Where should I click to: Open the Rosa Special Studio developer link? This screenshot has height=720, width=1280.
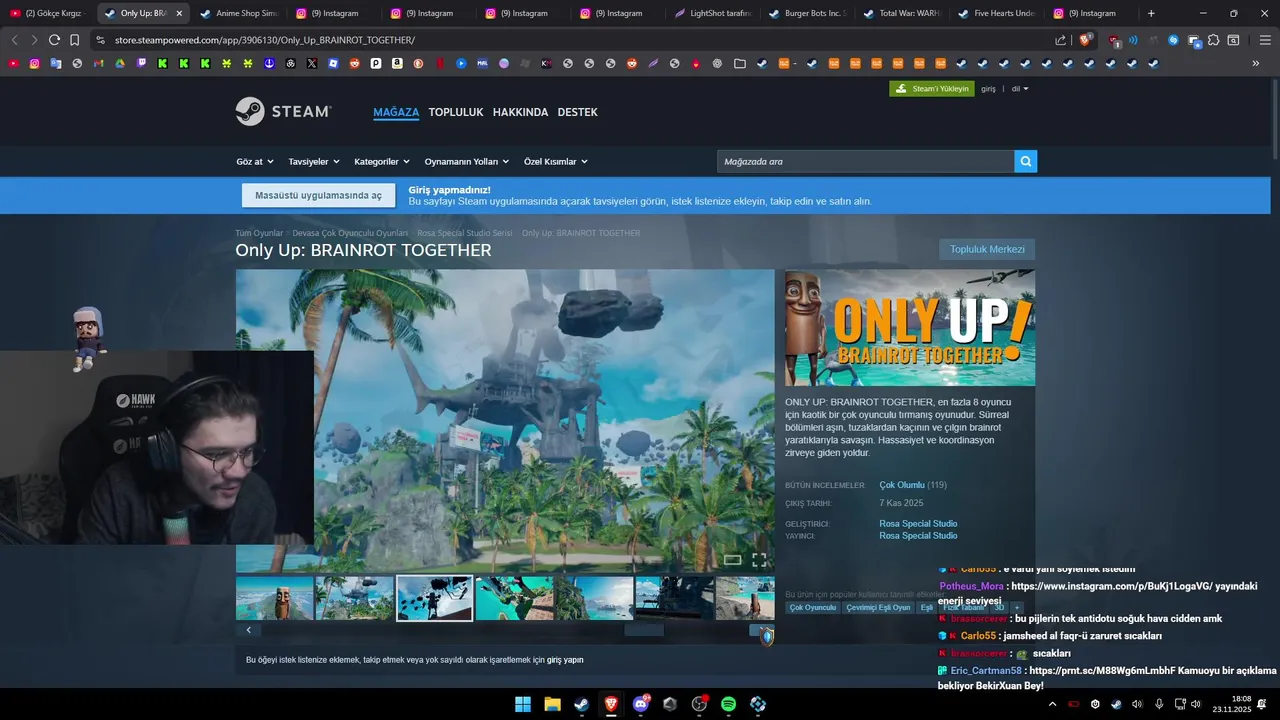point(918,524)
